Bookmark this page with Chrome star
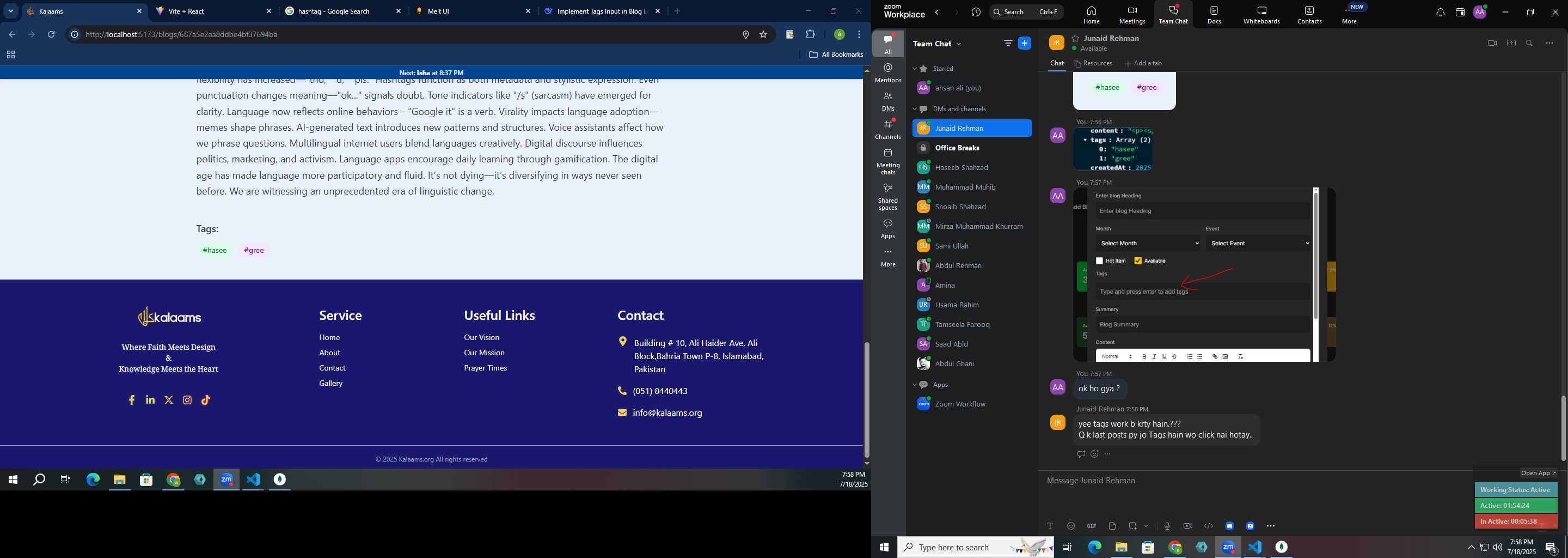This screenshot has width=1568, height=558. [x=763, y=35]
